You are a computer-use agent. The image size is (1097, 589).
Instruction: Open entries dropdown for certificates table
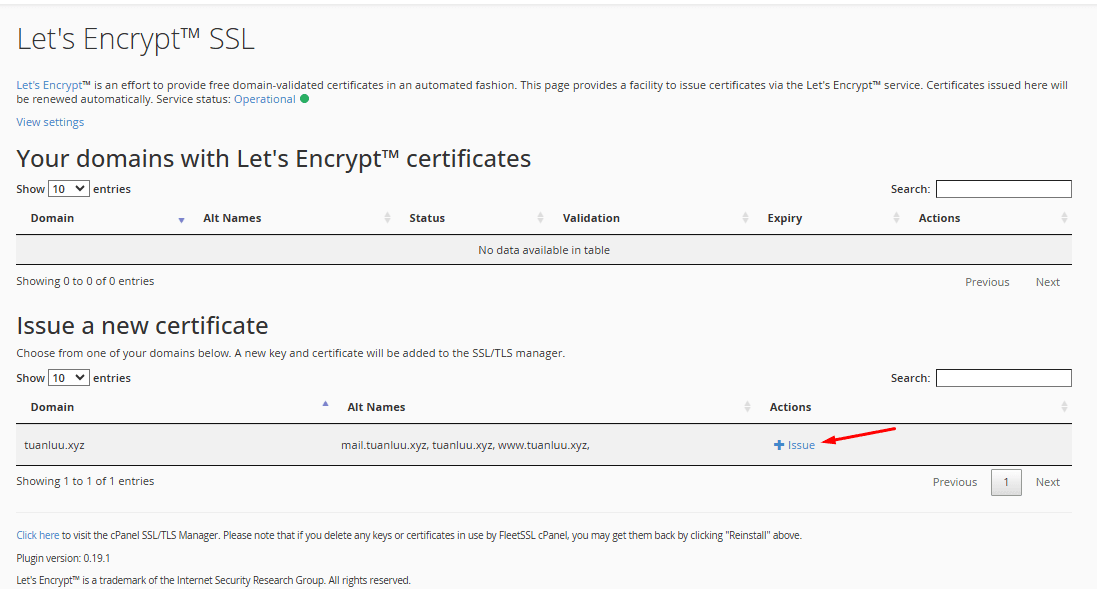click(x=69, y=189)
